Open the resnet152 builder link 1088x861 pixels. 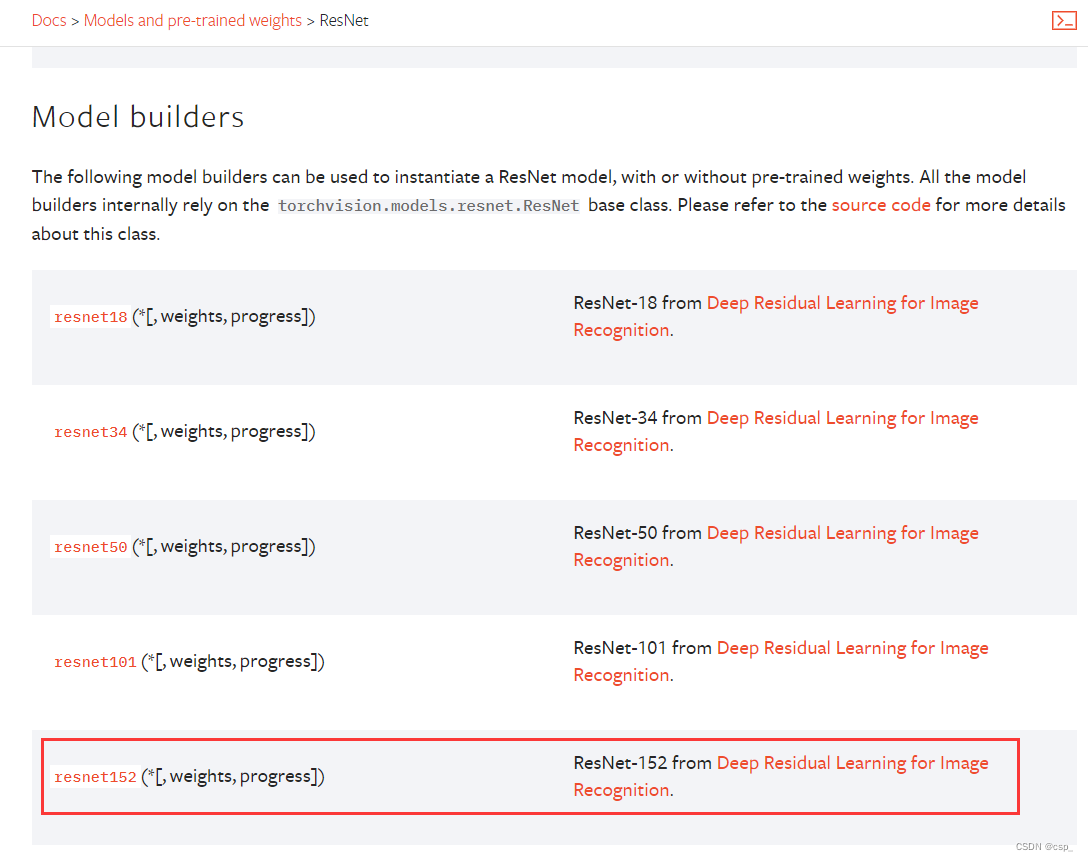(x=95, y=778)
